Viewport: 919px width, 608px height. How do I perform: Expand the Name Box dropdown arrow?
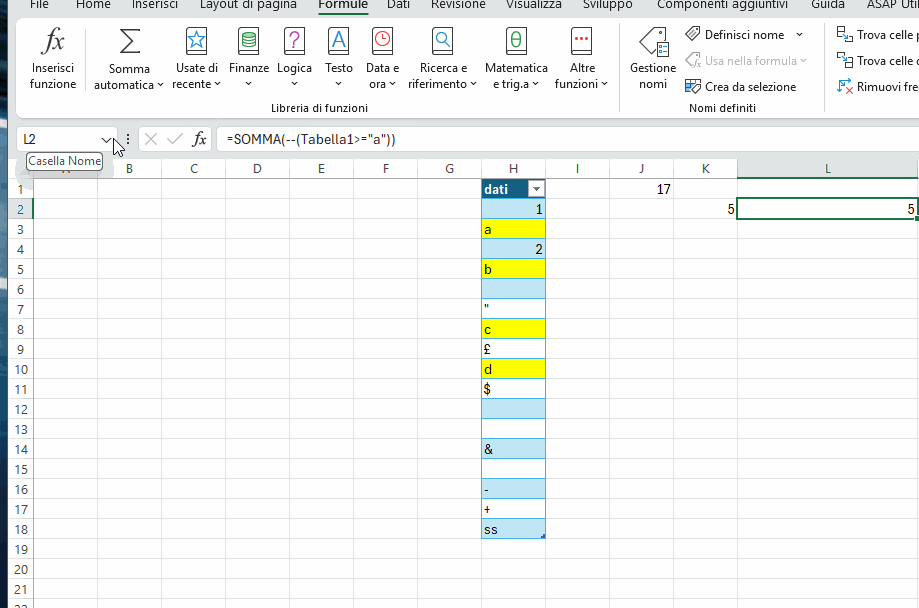click(106, 140)
